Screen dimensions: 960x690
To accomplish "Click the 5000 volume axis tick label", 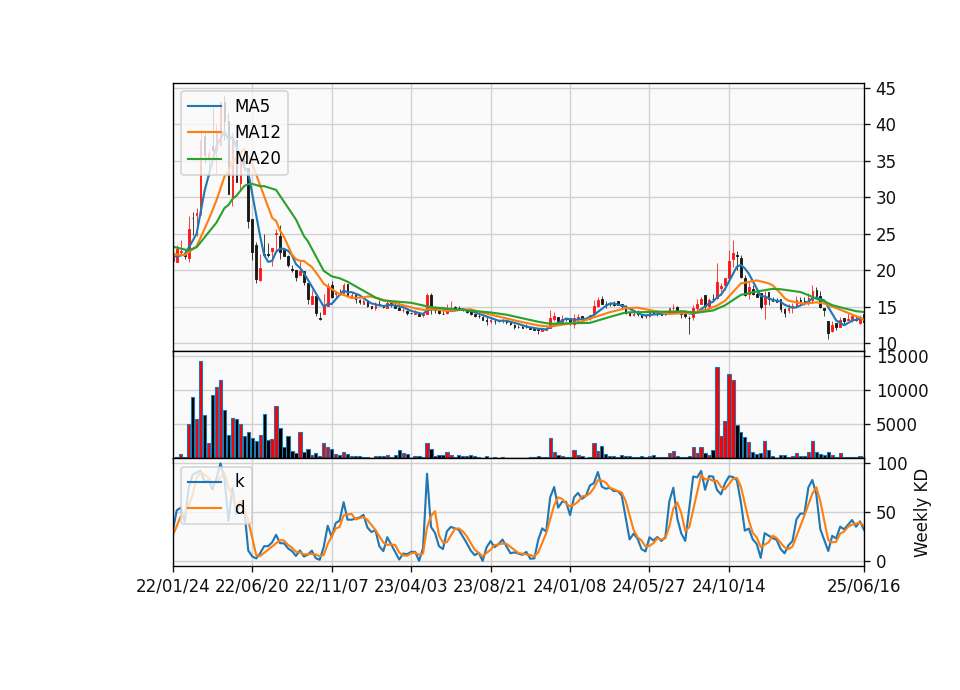I will pyautogui.click(x=896, y=425).
